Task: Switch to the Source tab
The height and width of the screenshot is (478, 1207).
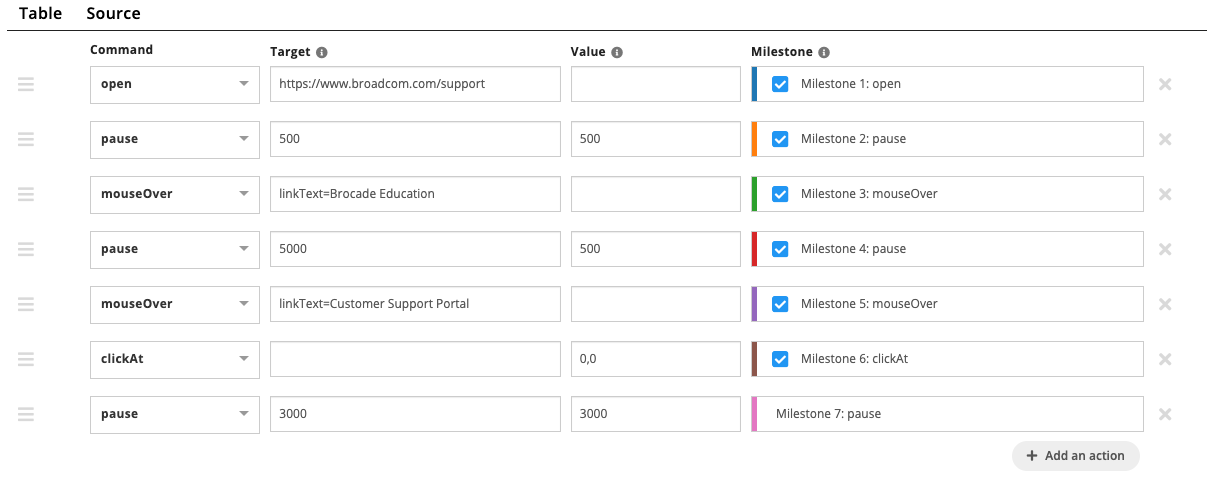Action: (x=113, y=14)
